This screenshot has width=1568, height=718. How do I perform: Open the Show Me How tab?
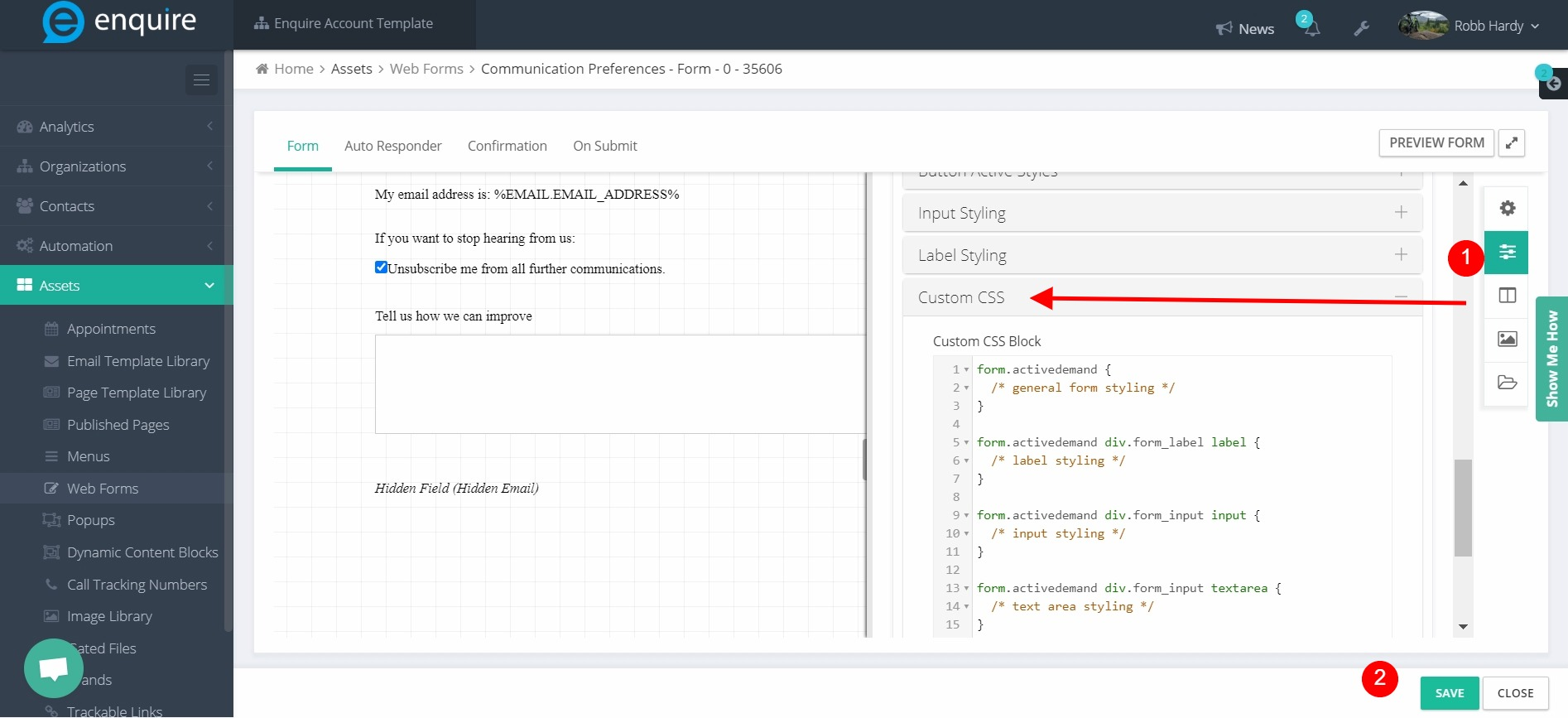(1551, 359)
